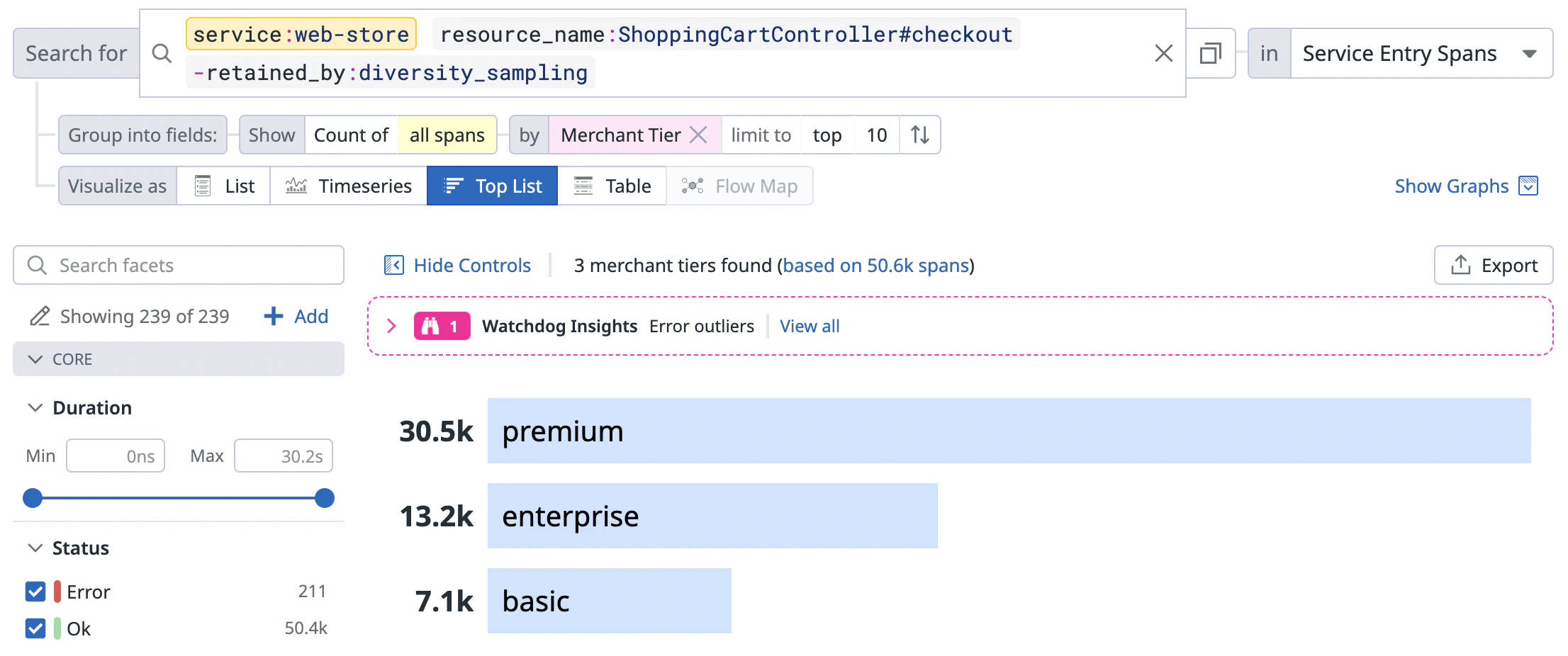Toggle sort order arrows icon
The height and width of the screenshot is (656, 1568).
920,135
